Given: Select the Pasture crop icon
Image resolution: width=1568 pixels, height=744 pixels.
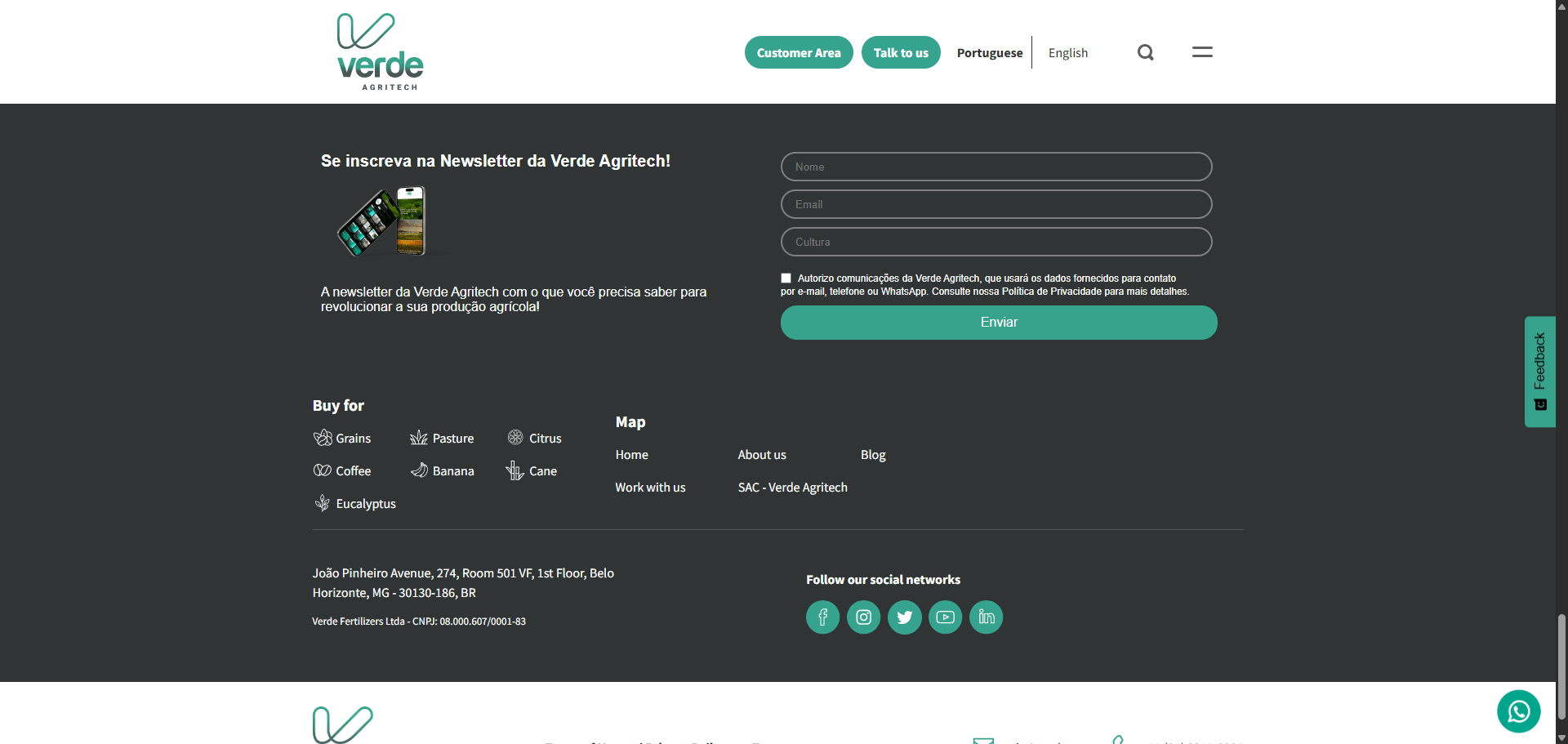Looking at the screenshot, I should (x=420, y=438).
